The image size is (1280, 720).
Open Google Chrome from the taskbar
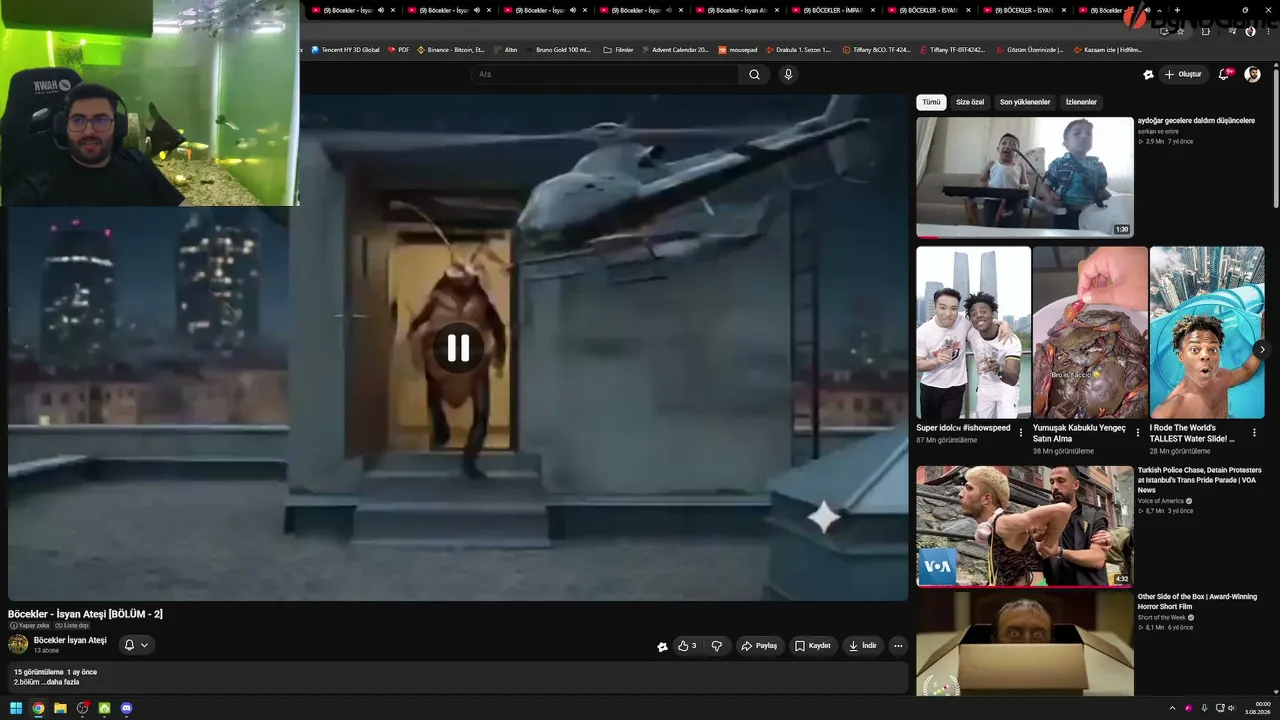coord(38,708)
